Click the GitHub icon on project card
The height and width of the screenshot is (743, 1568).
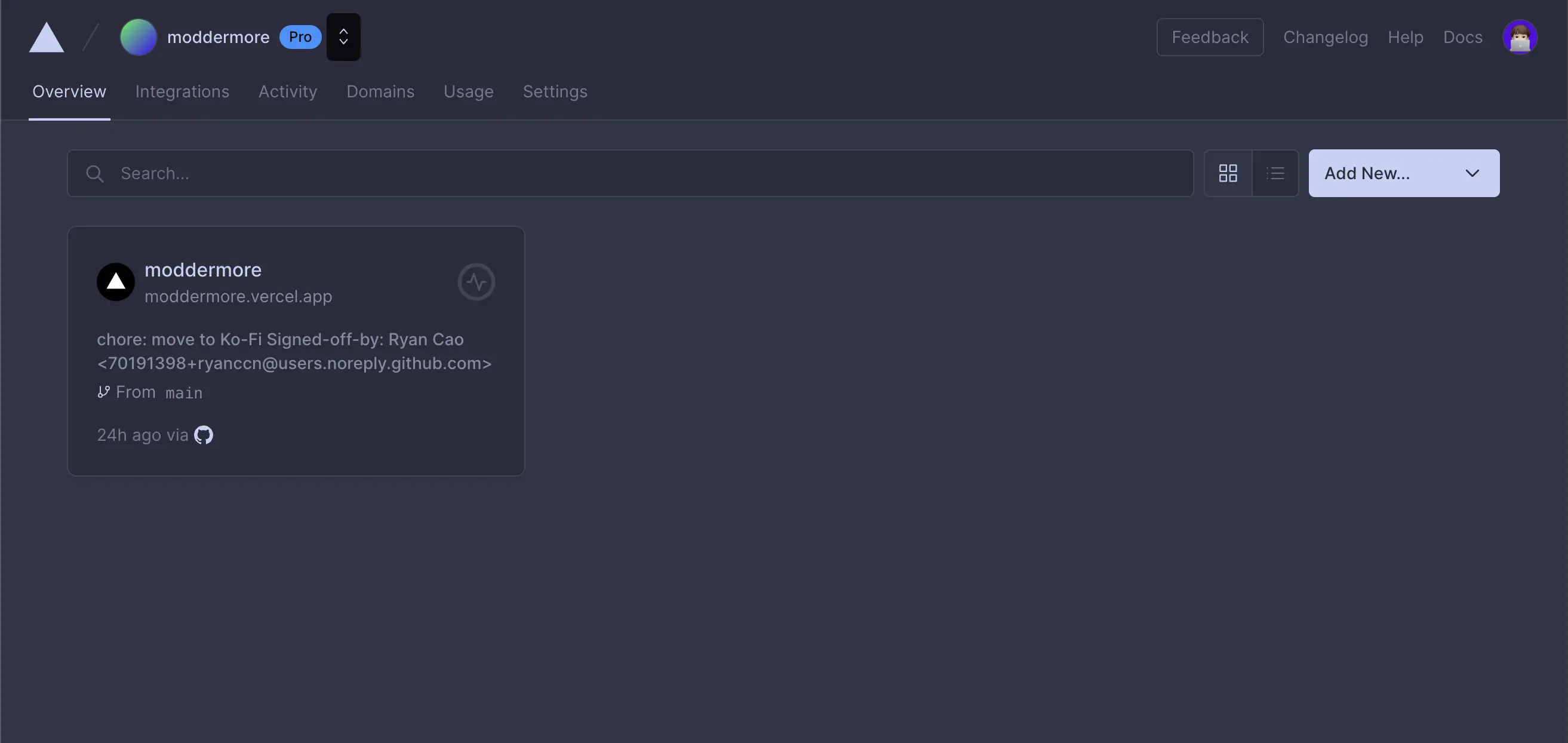(203, 435)
